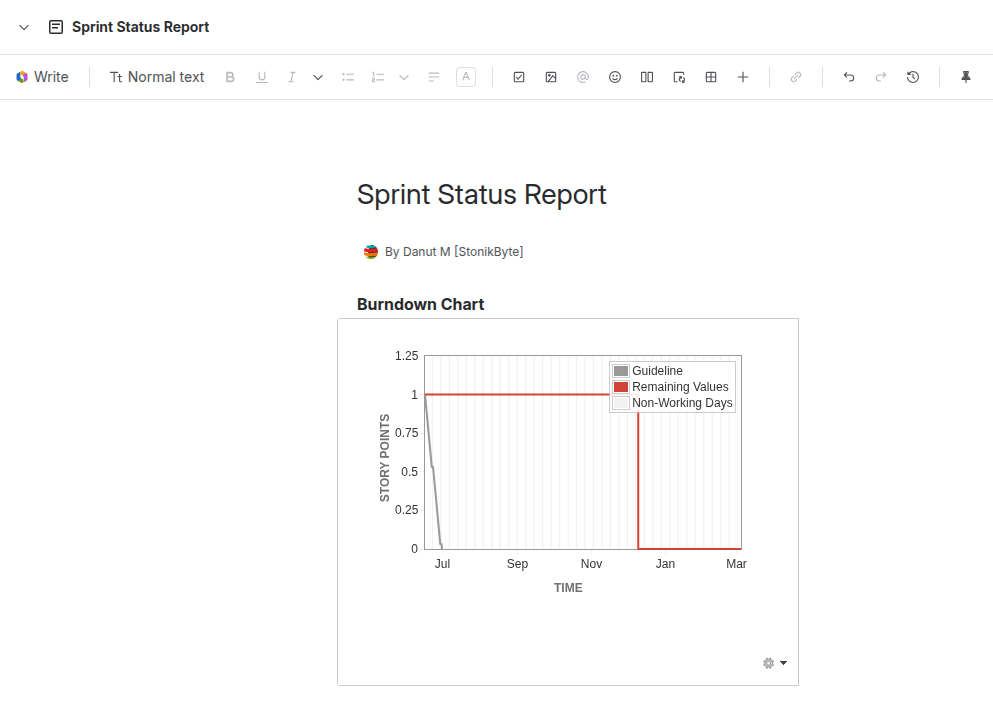Click the Remaining Values legend swatch
The width and height of the screenshot is (993, 713).
[621, 387]
